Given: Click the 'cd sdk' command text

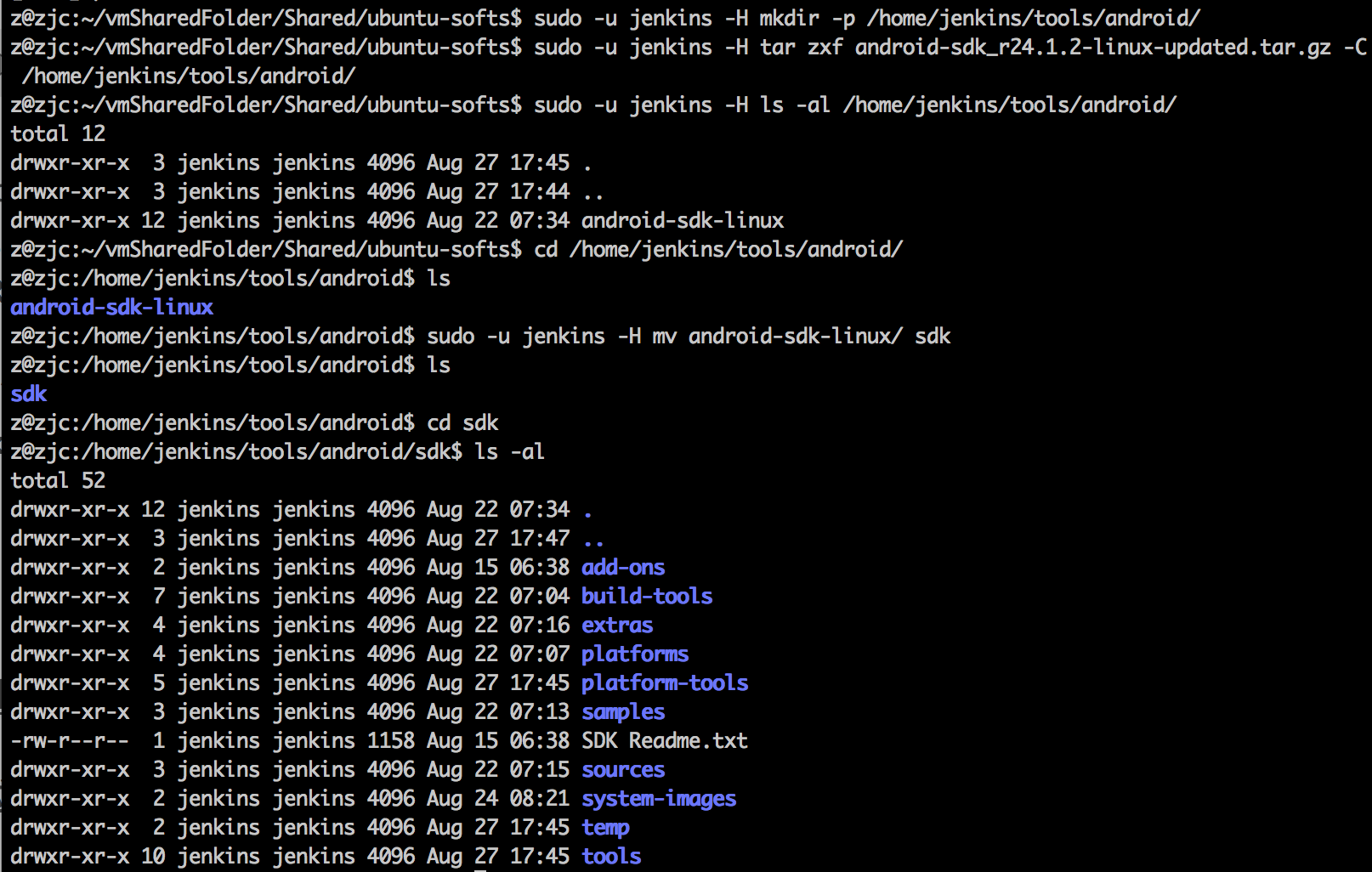Looking at the screenshot, I should click(x=462, y=422).
